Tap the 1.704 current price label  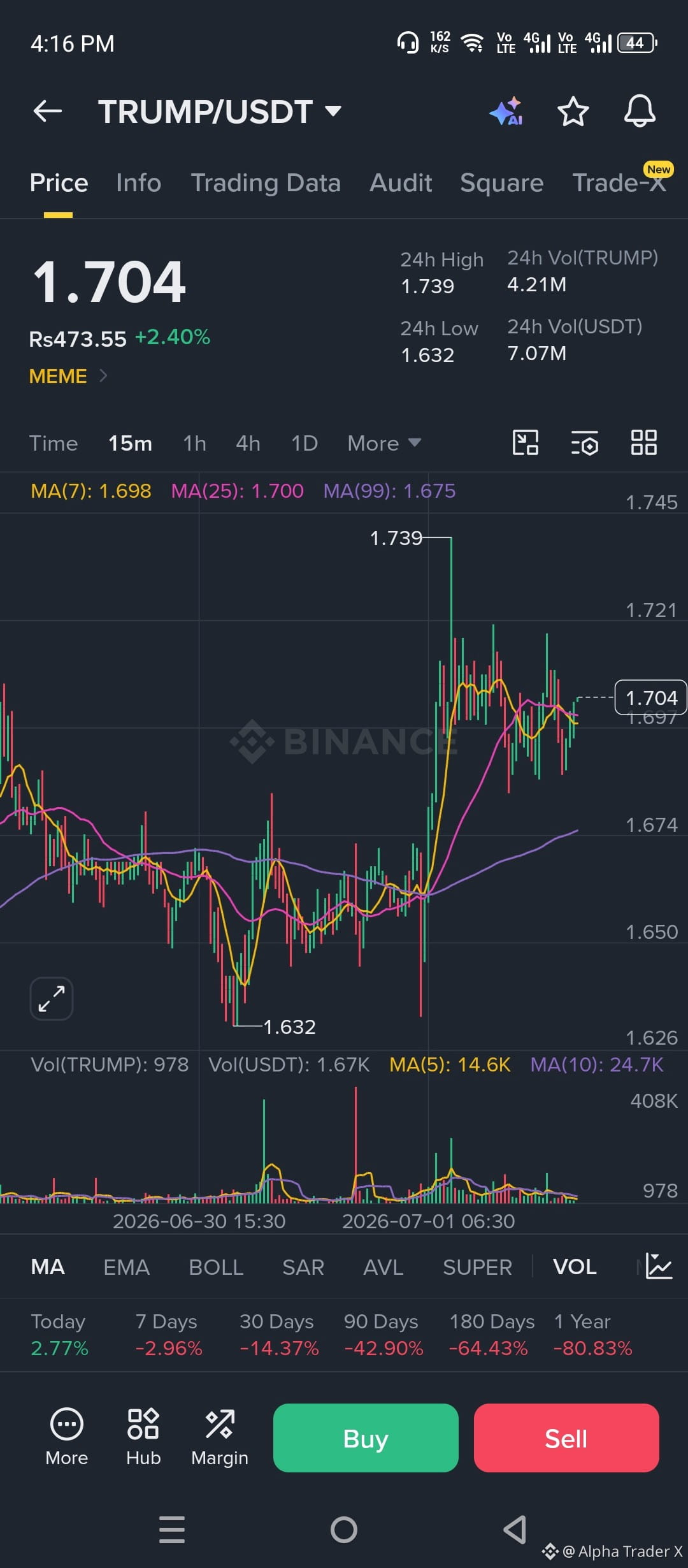pos(650,698)
